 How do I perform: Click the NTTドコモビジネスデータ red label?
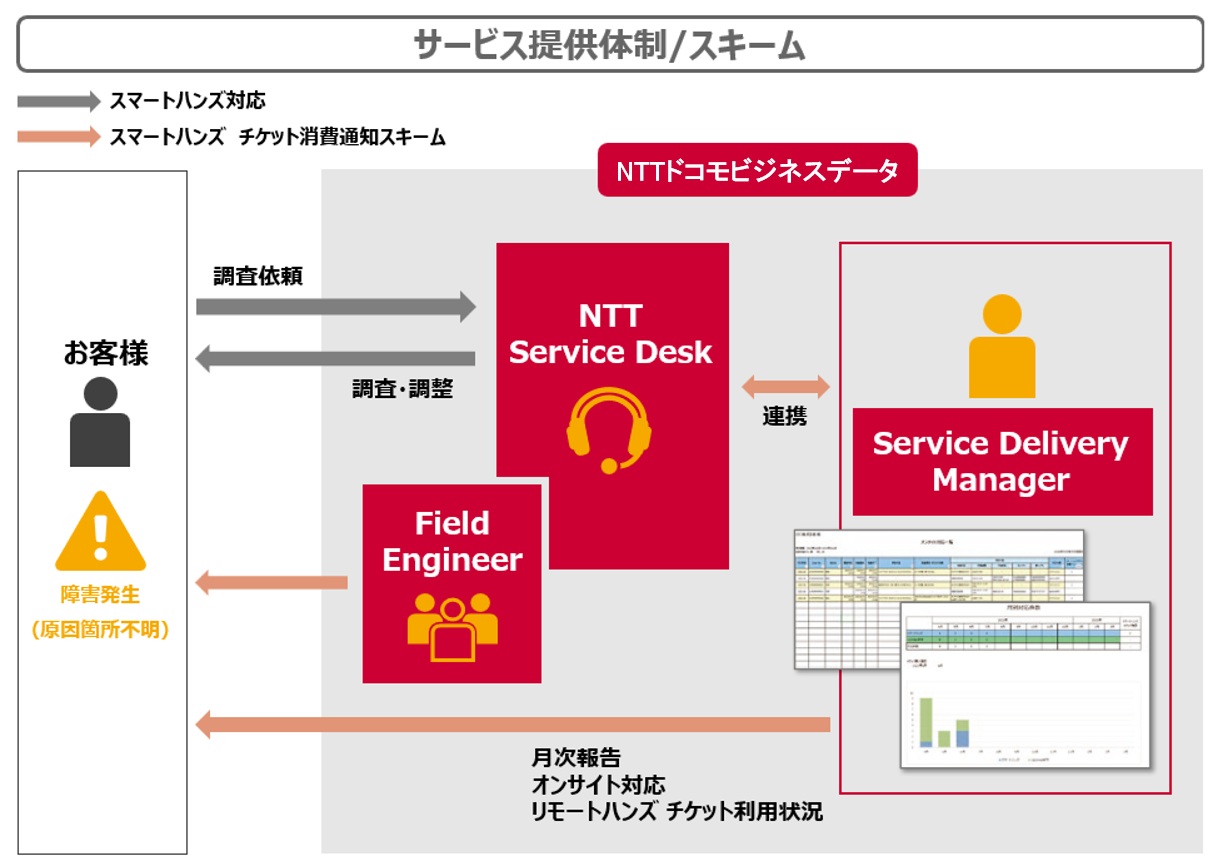pyautogui.click(x=757, y=171)
